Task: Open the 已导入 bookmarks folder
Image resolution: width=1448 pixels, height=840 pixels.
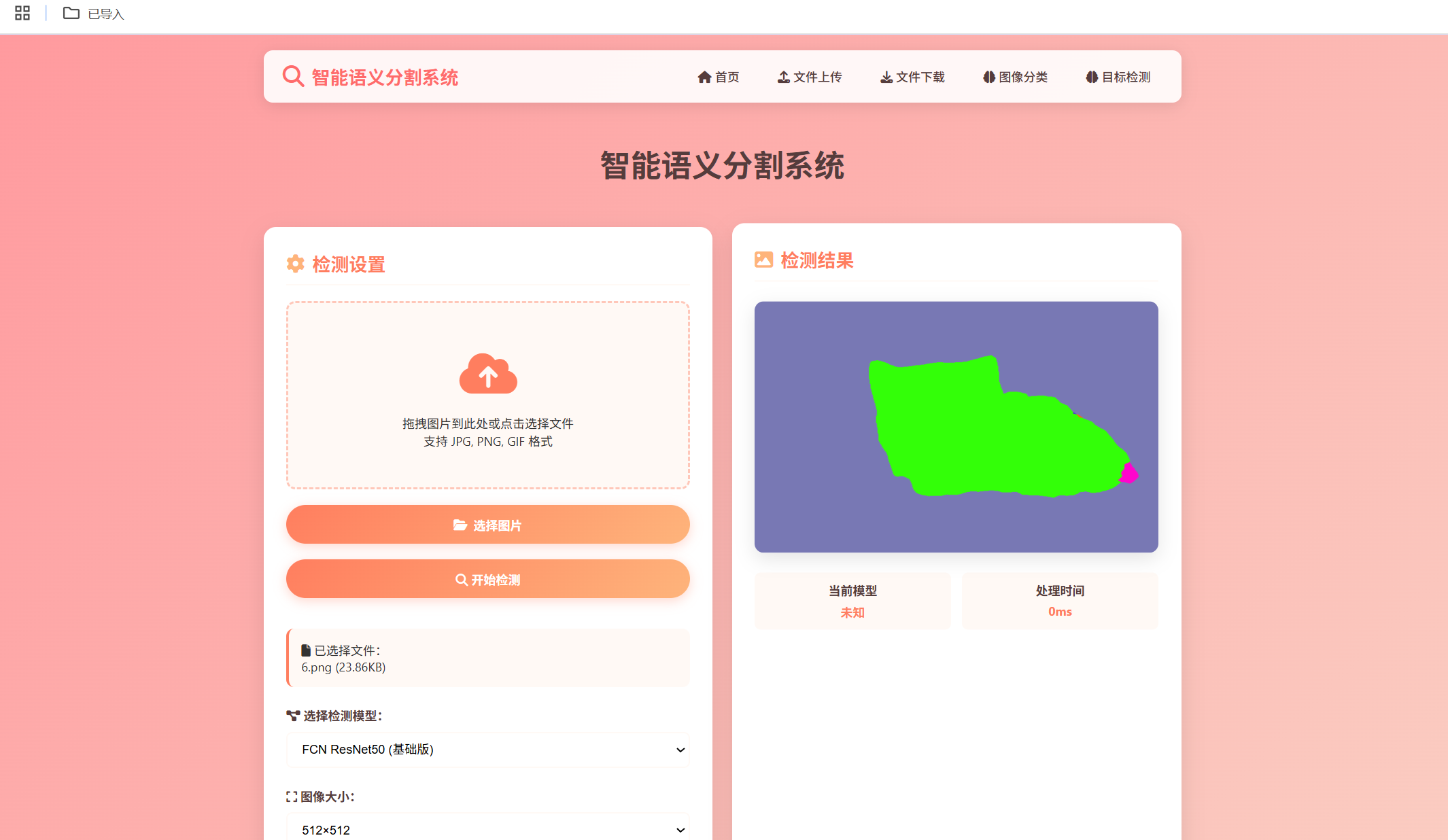Action: 93,14
